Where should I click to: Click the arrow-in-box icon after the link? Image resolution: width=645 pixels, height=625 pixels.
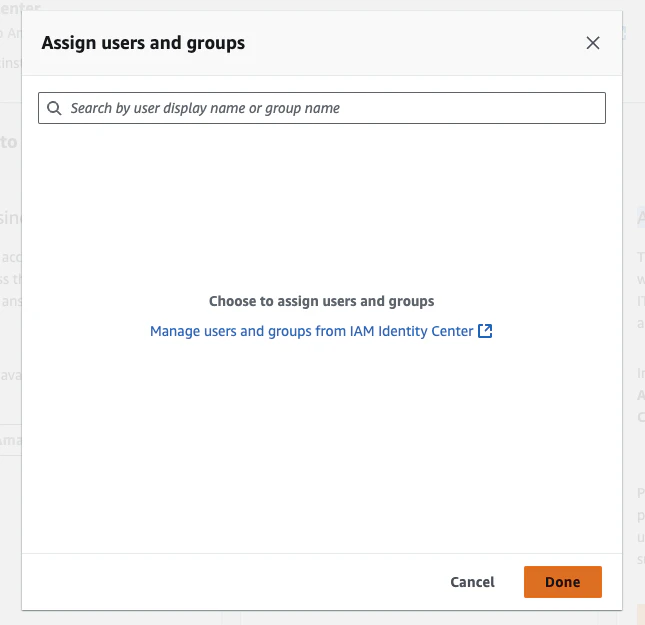(485, 331)
